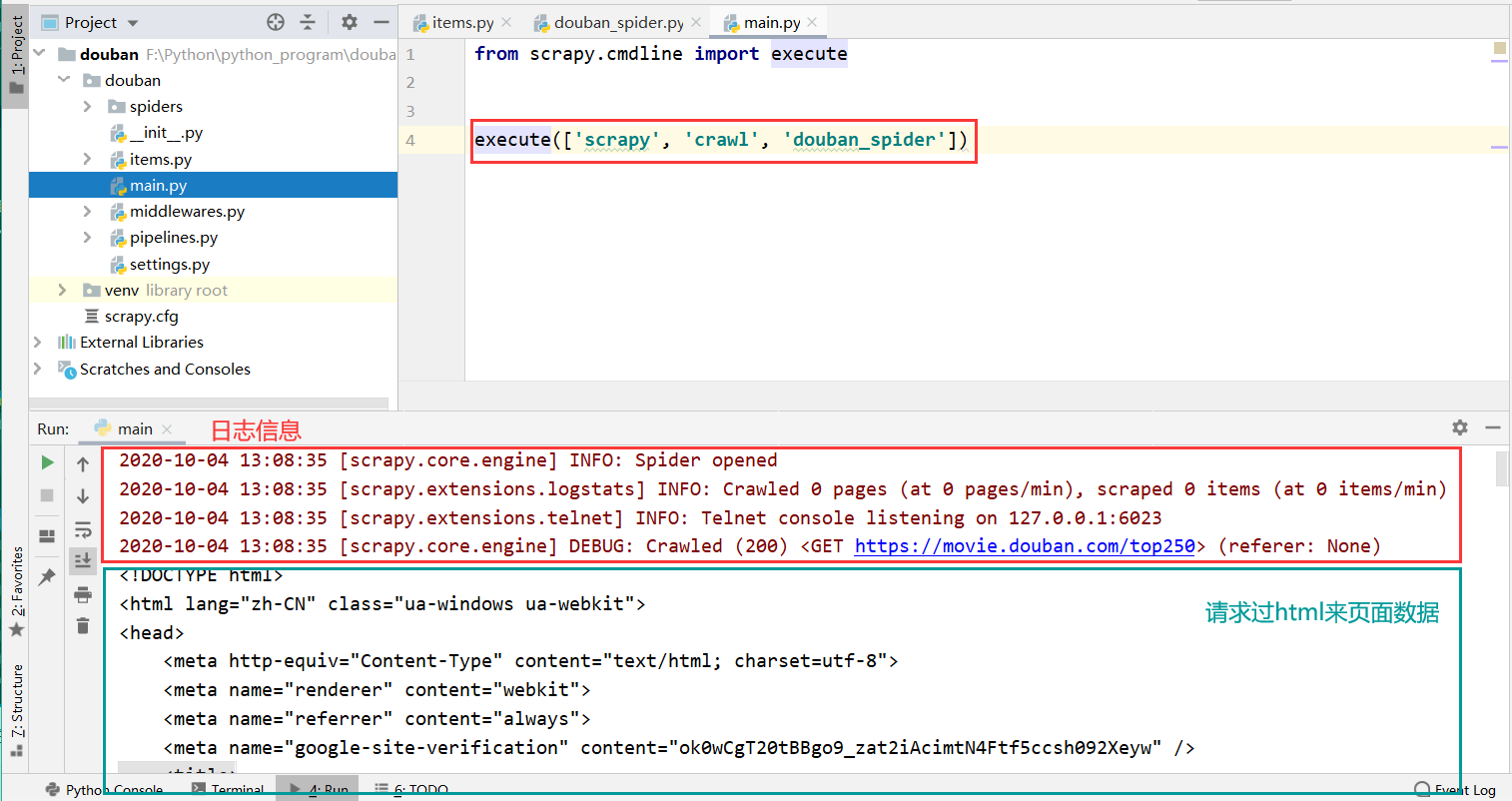Screen dimensions: 1512x801
Task: Click the 'Spider opened' log line
Action: pyautogui.click(x=447, y=460)
